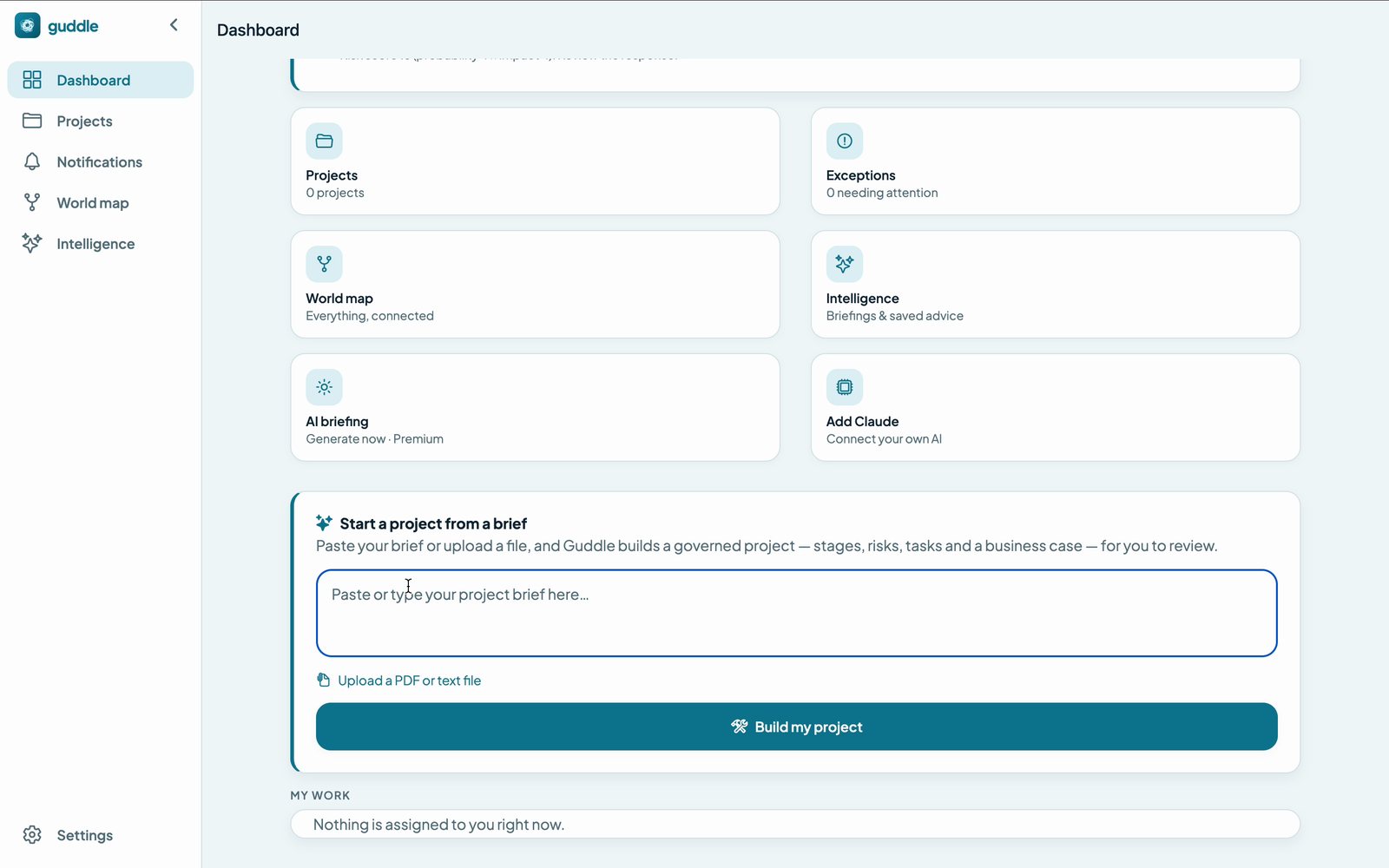Click the guddle brand name text
This screenshot has height=868, width=1389.
point(73,26)
